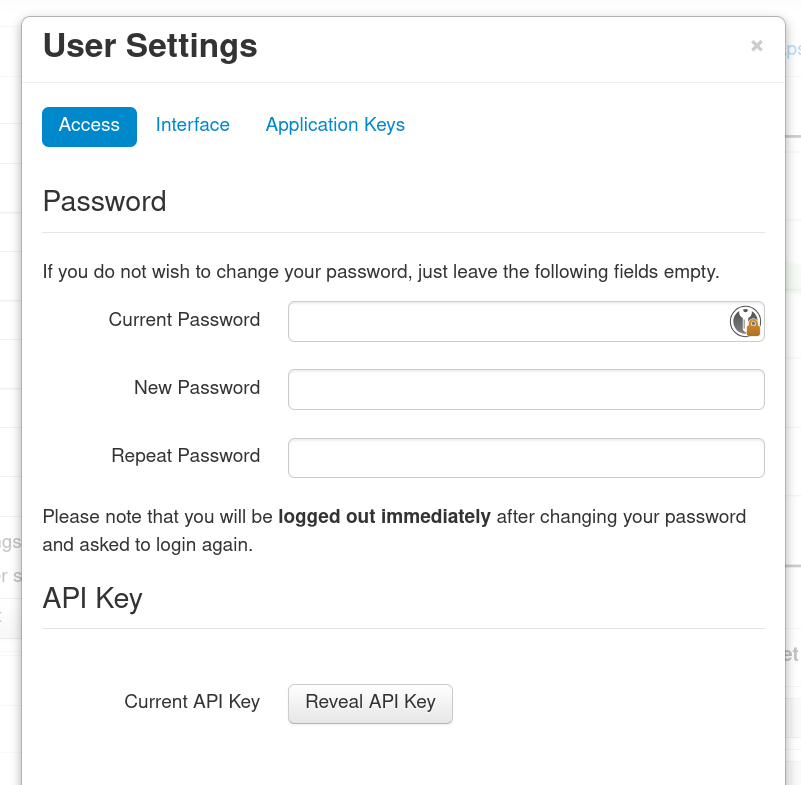Click the highlighted blue Access button
This screenshot has width=801, height=785.
[x=89, y=126]
